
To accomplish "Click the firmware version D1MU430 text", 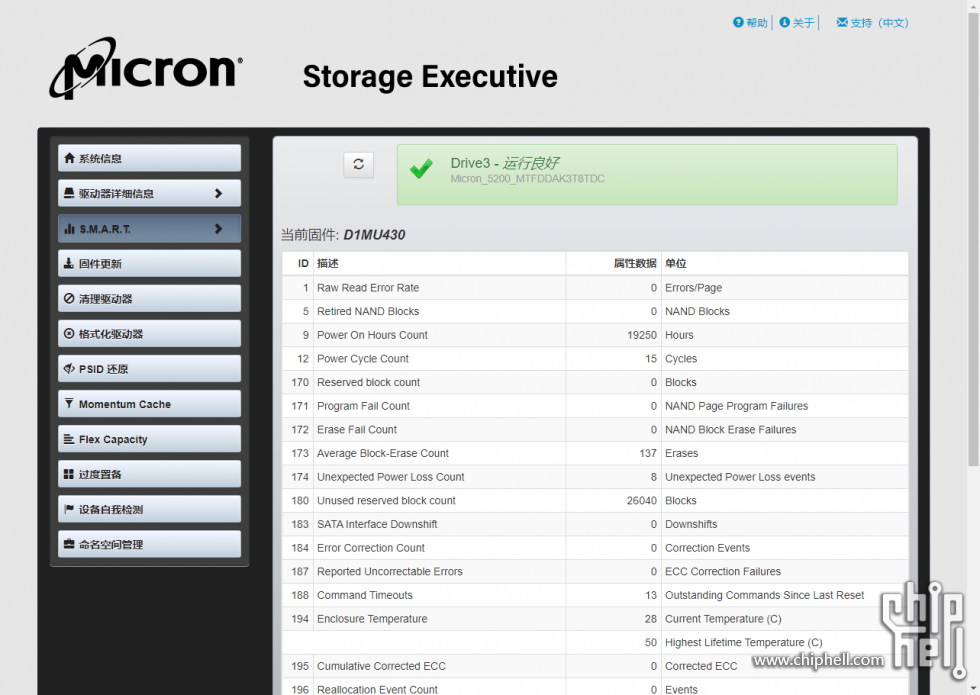I will pyautogui.click(x=374, y=235).
